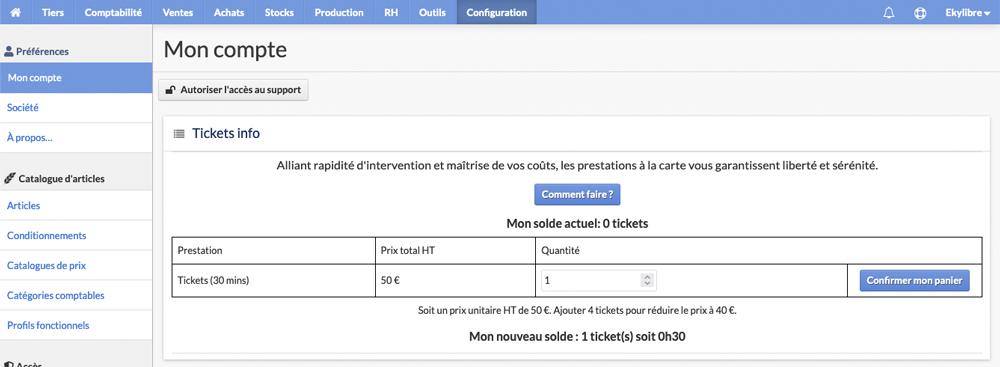Click the 50 € price cell
1000x367 pixels.
455,280
